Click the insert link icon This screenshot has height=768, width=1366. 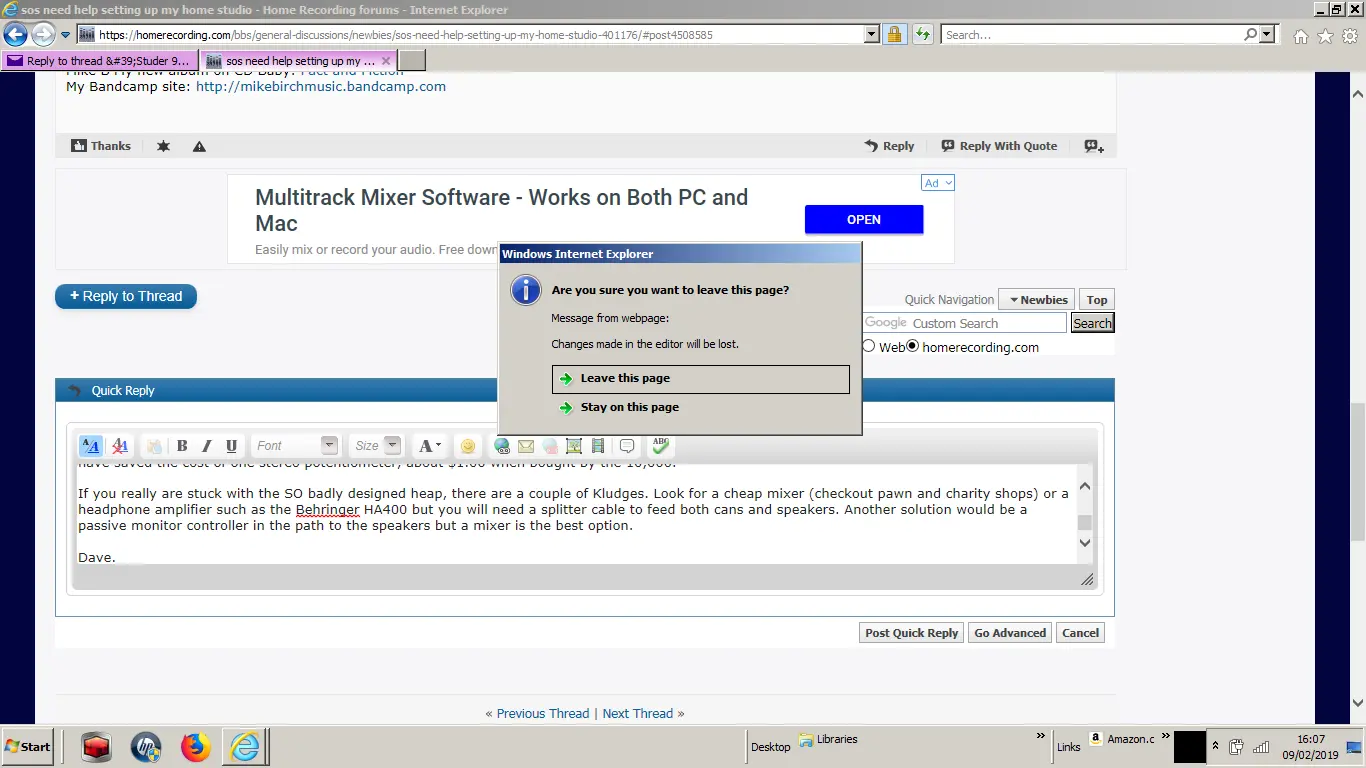[502, 446]
